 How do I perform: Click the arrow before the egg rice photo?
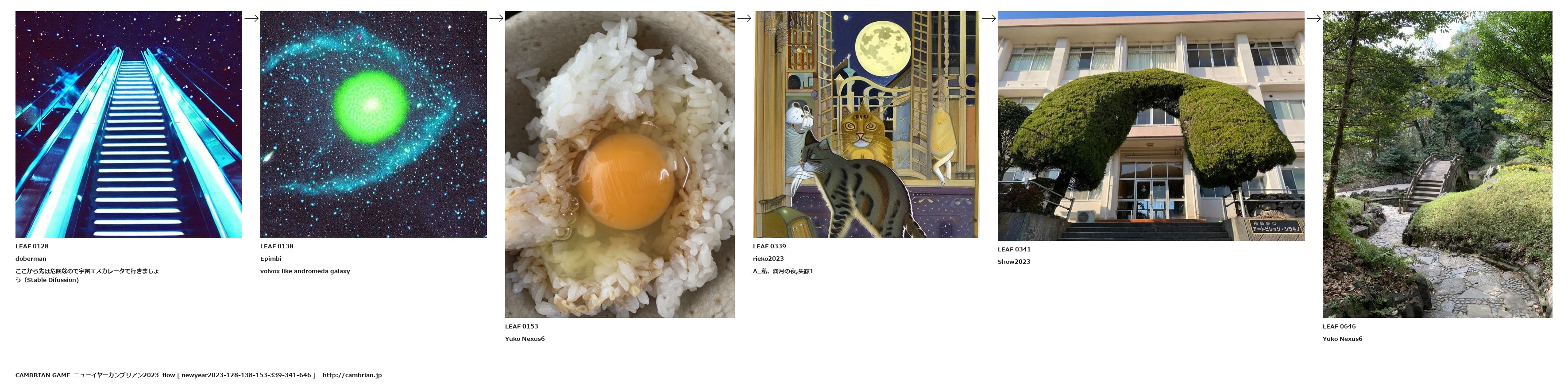click(496, 18)
